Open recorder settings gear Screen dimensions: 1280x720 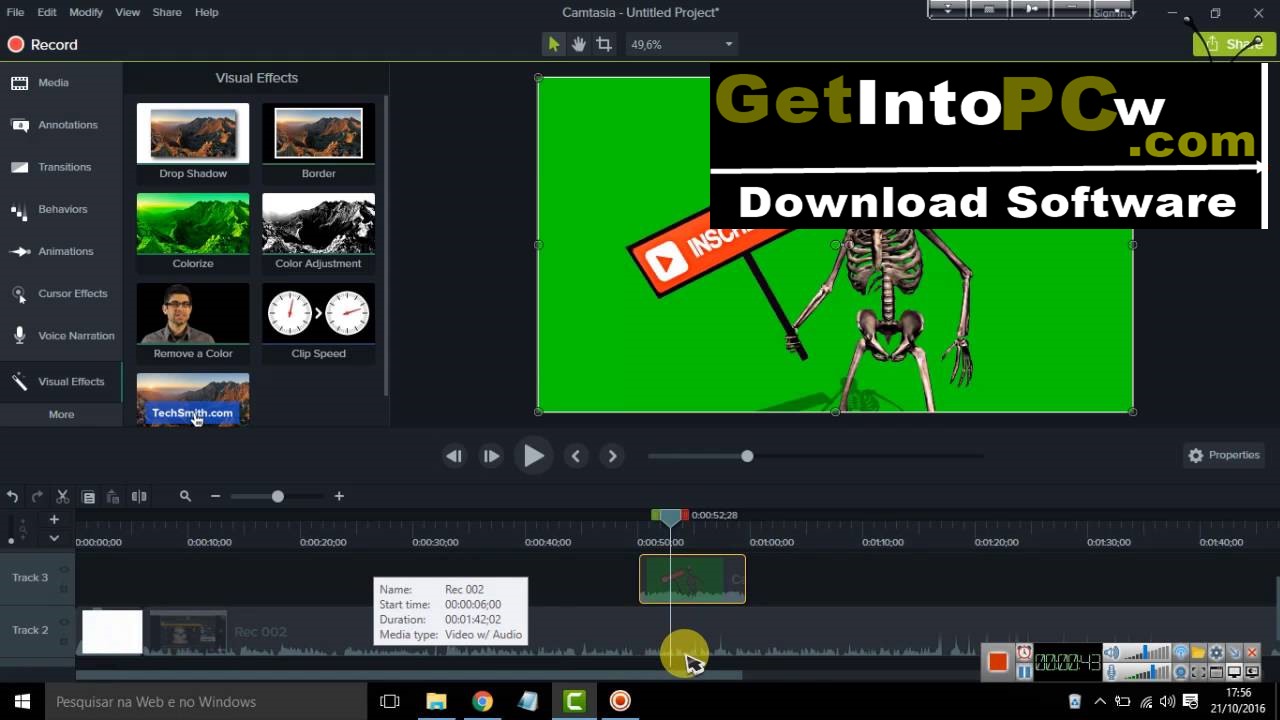[x=1216, y=653]
